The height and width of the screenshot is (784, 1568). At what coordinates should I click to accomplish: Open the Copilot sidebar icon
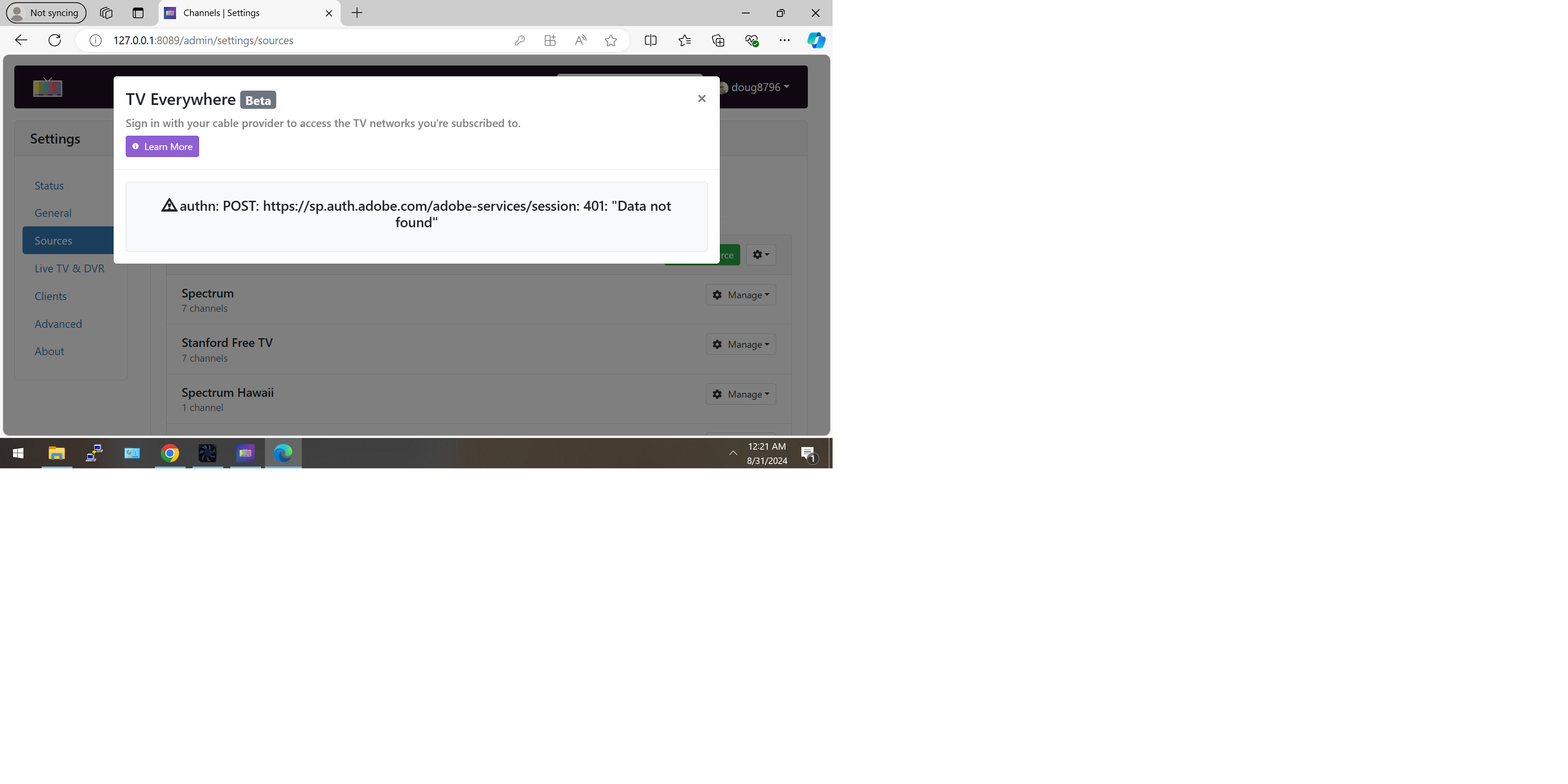tap(816, 41)
